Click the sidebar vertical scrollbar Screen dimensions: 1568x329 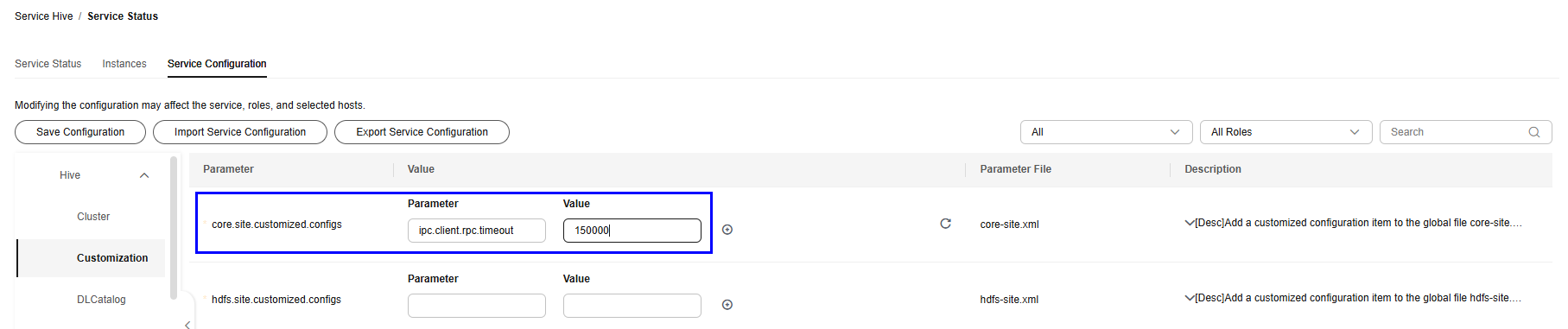[174, 228]
